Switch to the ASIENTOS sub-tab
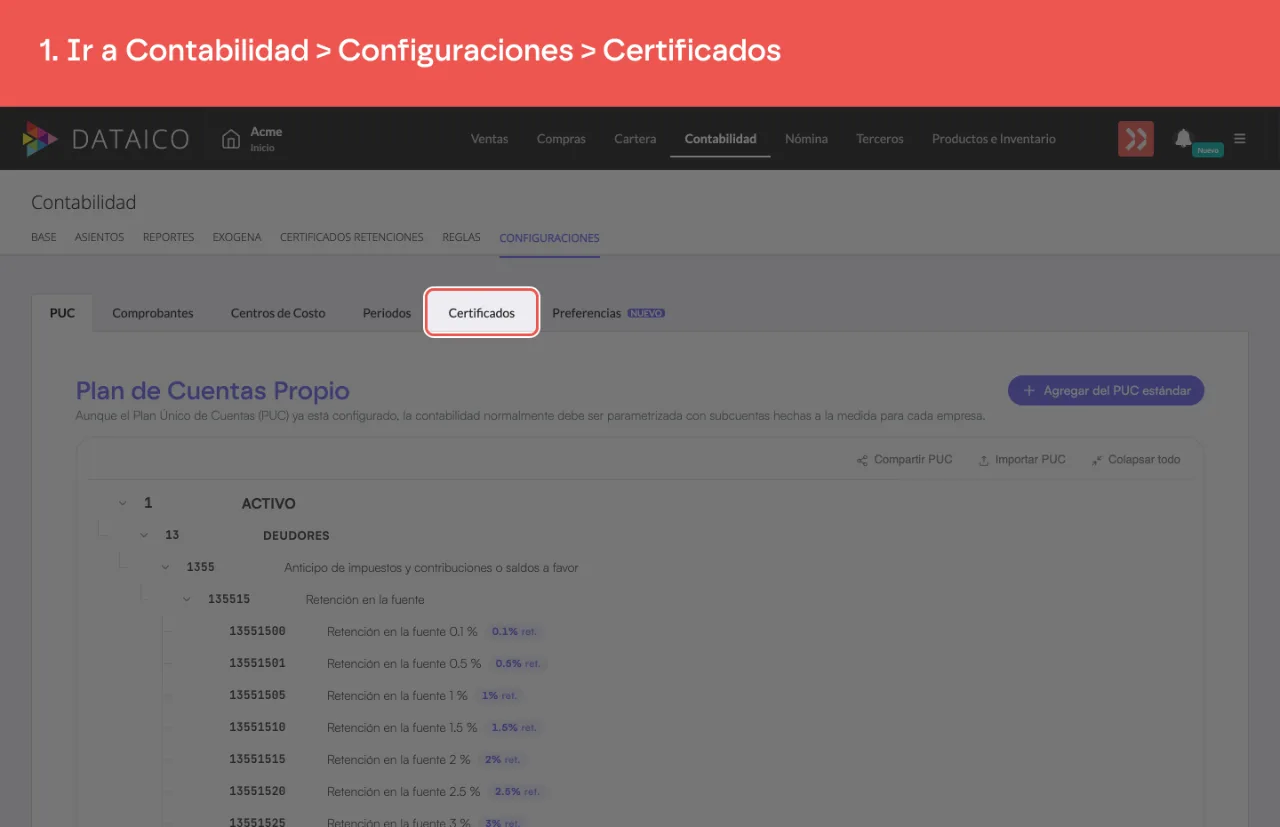Screen dimensions: 1280x827 click(99, 238)
